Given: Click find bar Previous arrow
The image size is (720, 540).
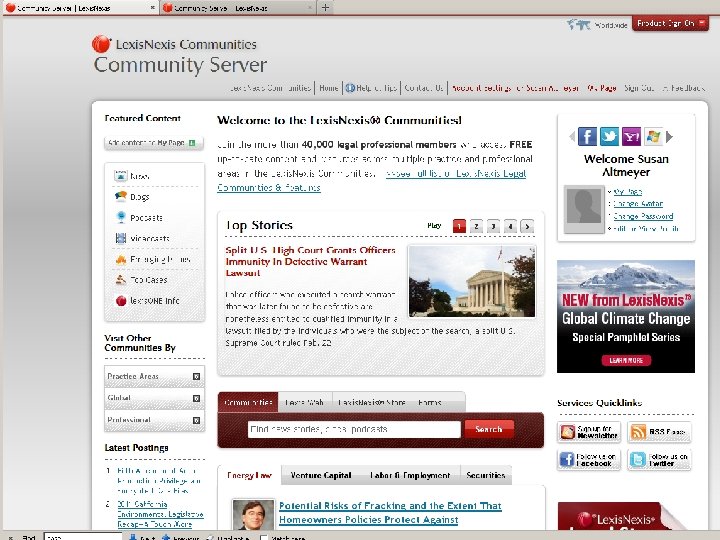Looking at the screenshot, I should tap(180, 537).
